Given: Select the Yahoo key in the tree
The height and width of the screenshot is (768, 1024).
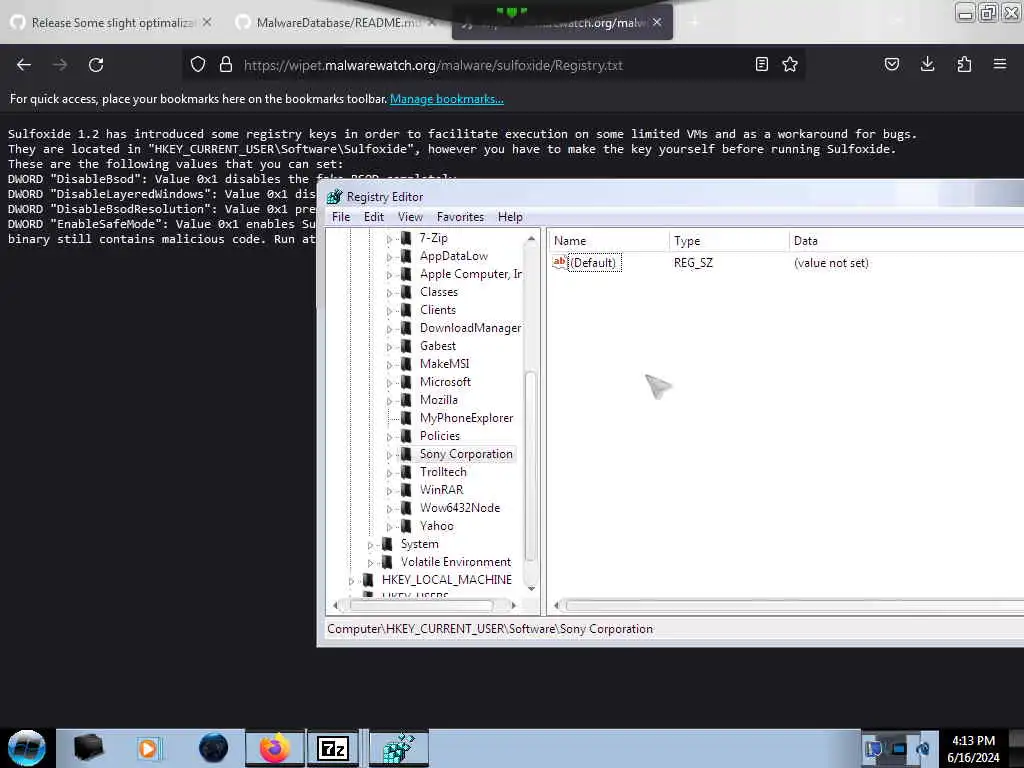Looking at the screenshot, I should click(x=437, y=526).
